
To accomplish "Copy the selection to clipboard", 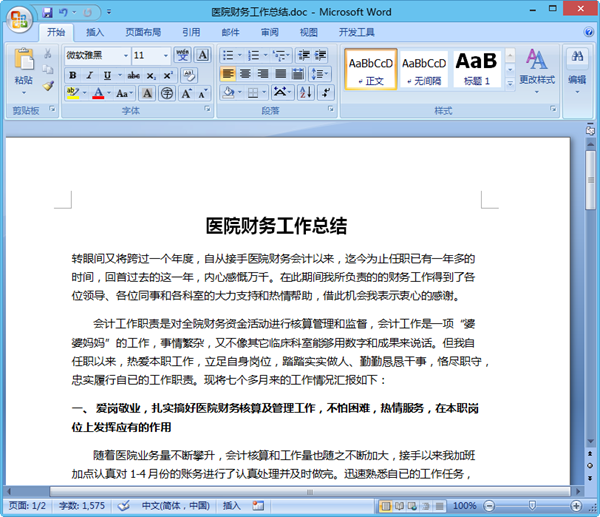I will pyautogui.click(x=48, y=69).
